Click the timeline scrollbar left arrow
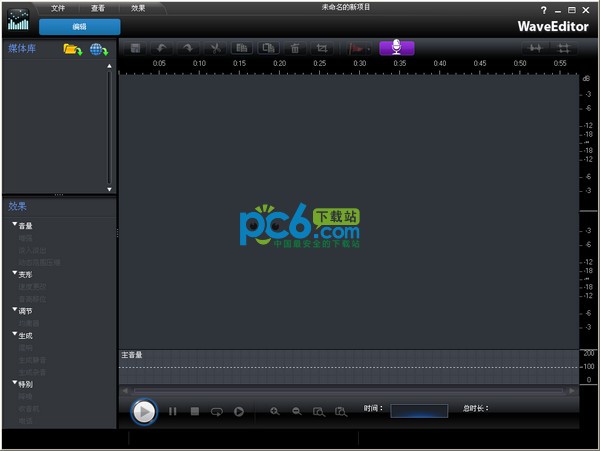Image resolution: width=600 pixels, height=451 pixels. (125, 391)
